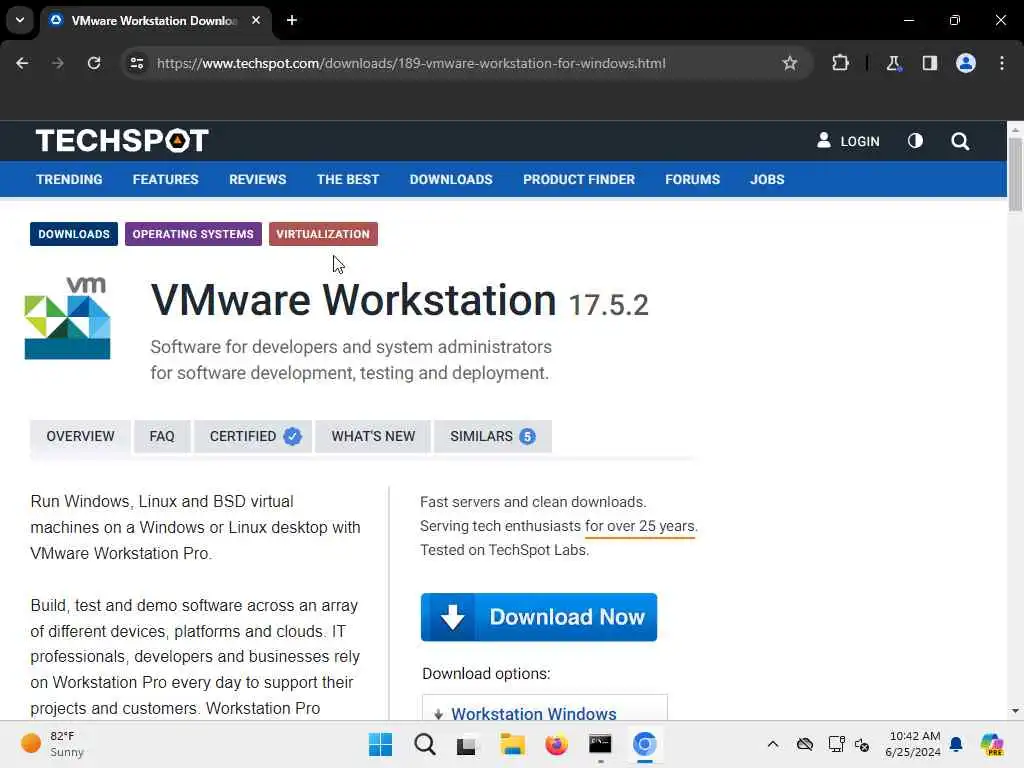This screenshot has width=1024, height=768.
Task: Click the muted volume tray icon
Action: point(862,744)
